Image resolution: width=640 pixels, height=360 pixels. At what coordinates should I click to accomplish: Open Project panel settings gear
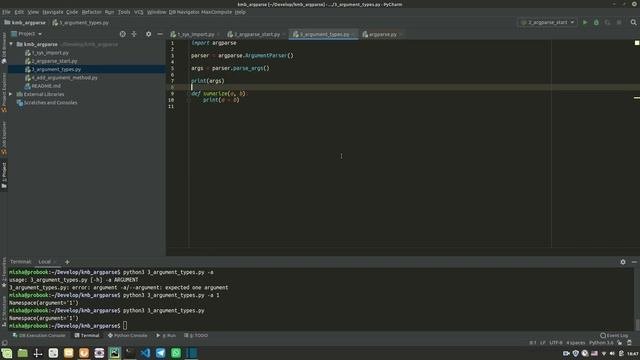(149, 34)
